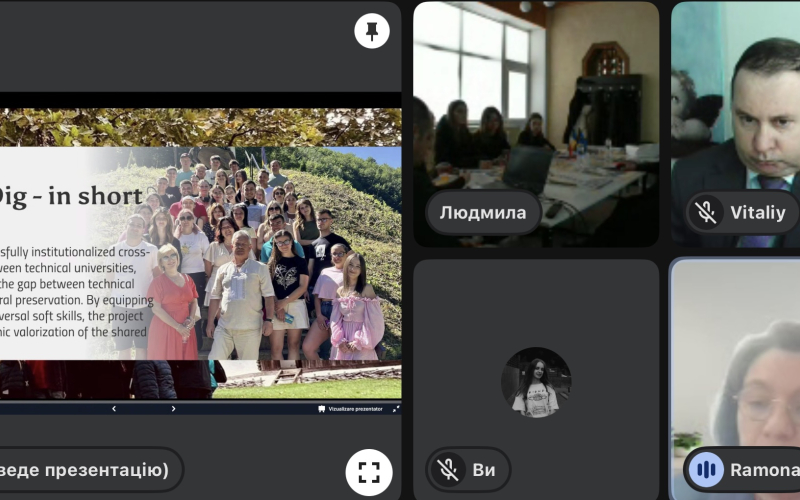Select the presenter caption ending in презентацію

click(x=88, y=469)
